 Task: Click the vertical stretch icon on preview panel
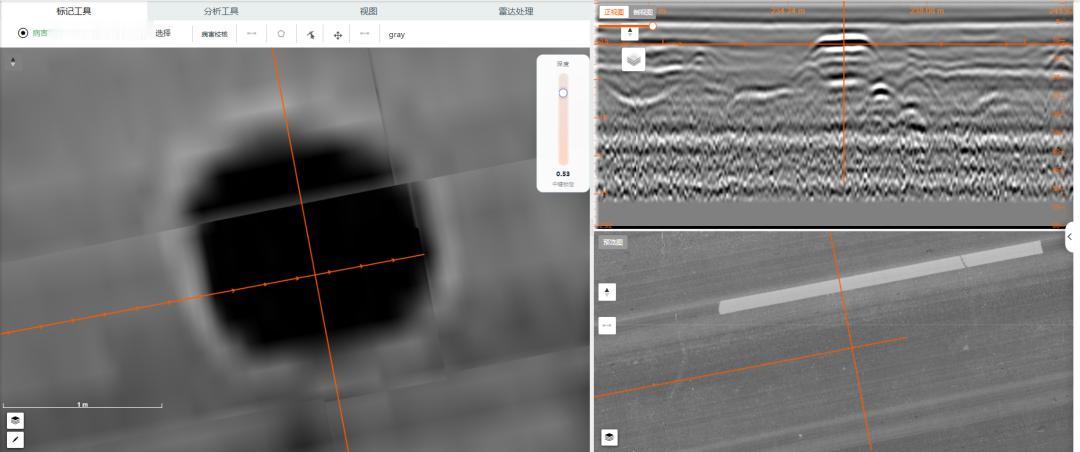click(607, 292)
